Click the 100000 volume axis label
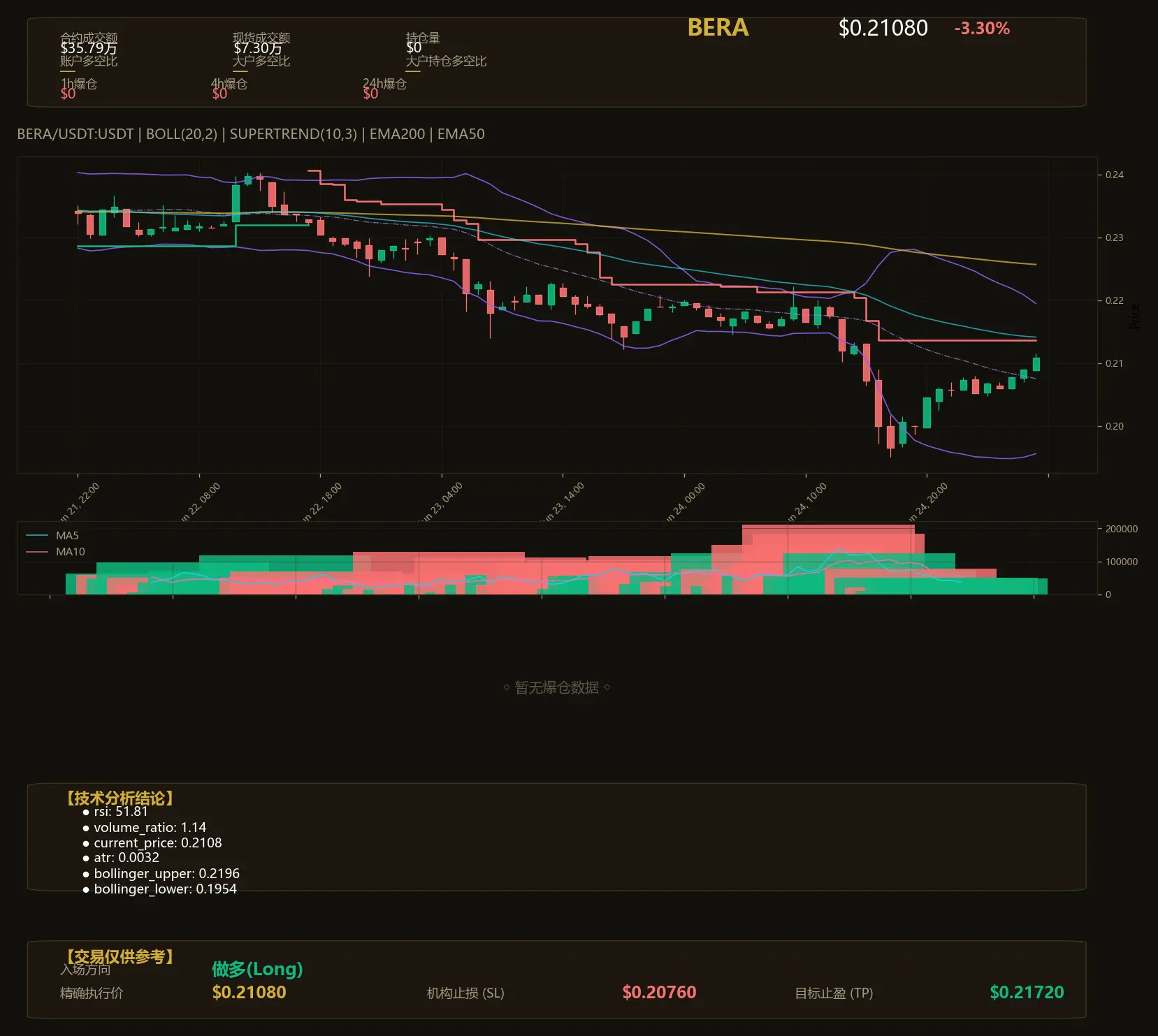The width and height of the screenshot is (1158, 1036). coord(1122,562)
